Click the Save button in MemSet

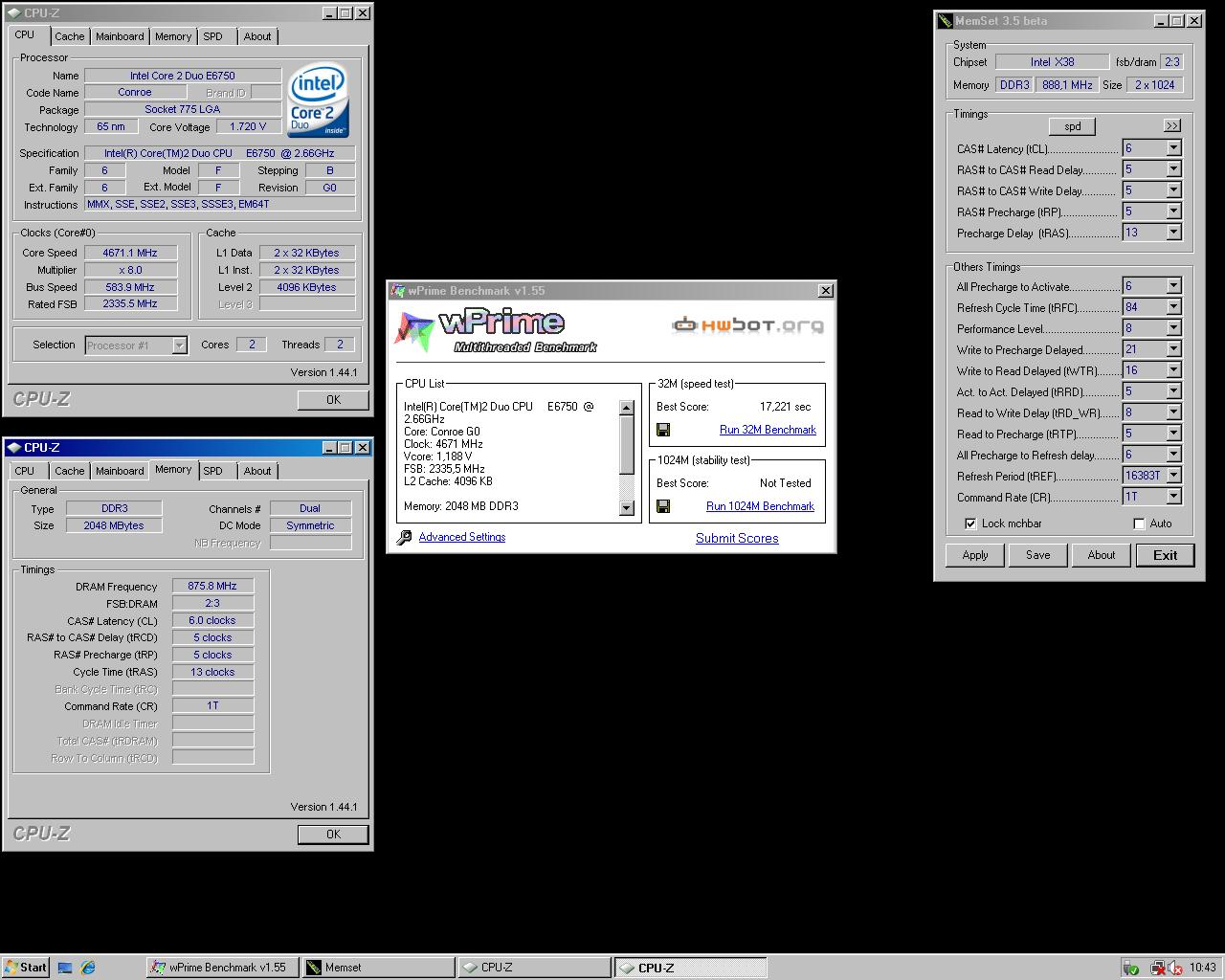1038,555
